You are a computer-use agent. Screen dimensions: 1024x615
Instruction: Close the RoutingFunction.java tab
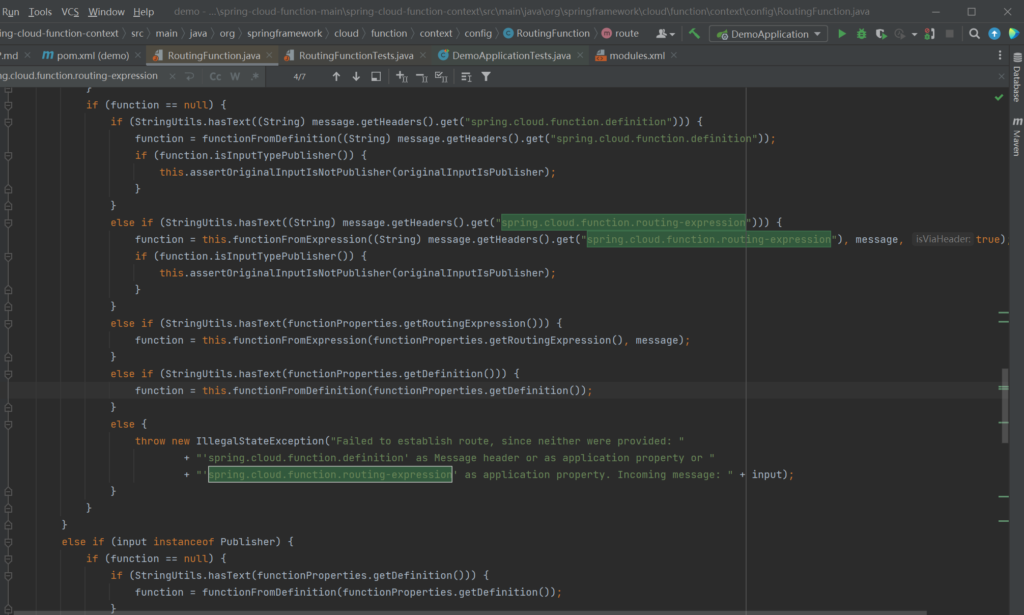pyautogui.click(x=269, y=55)
